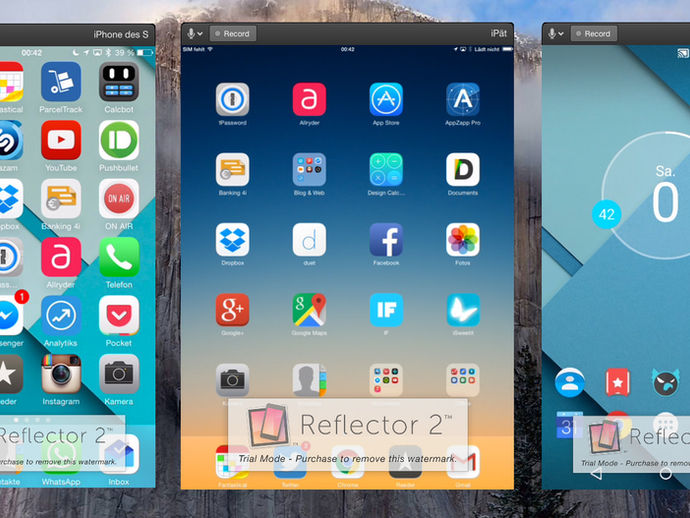Image resolution: width=690 pixels, height=518 pixels.
Task: Open Google Calendar 31 icon on Android
Action: 569,425
